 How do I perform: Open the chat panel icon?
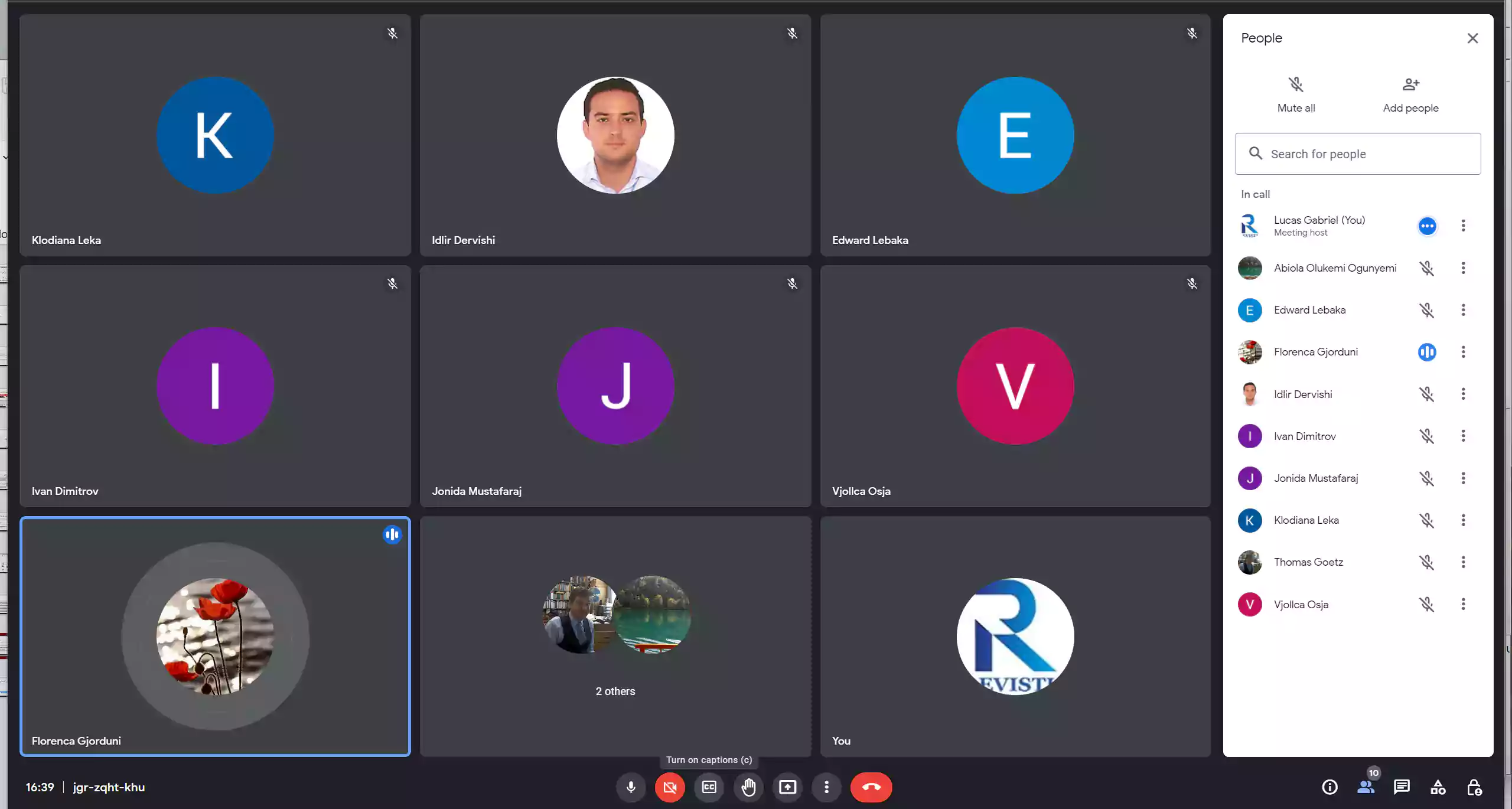coord(1402,787)
